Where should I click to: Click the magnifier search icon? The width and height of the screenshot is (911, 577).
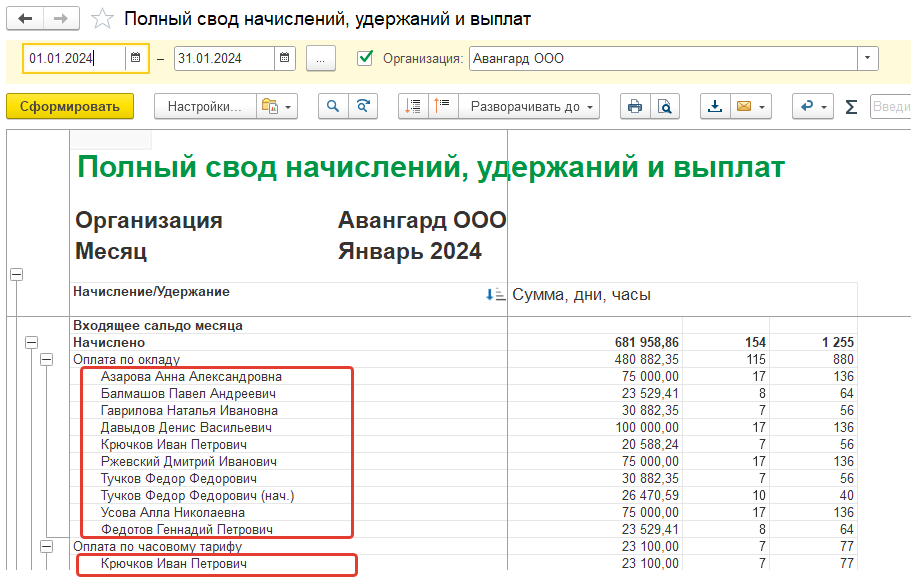[333, 106]
